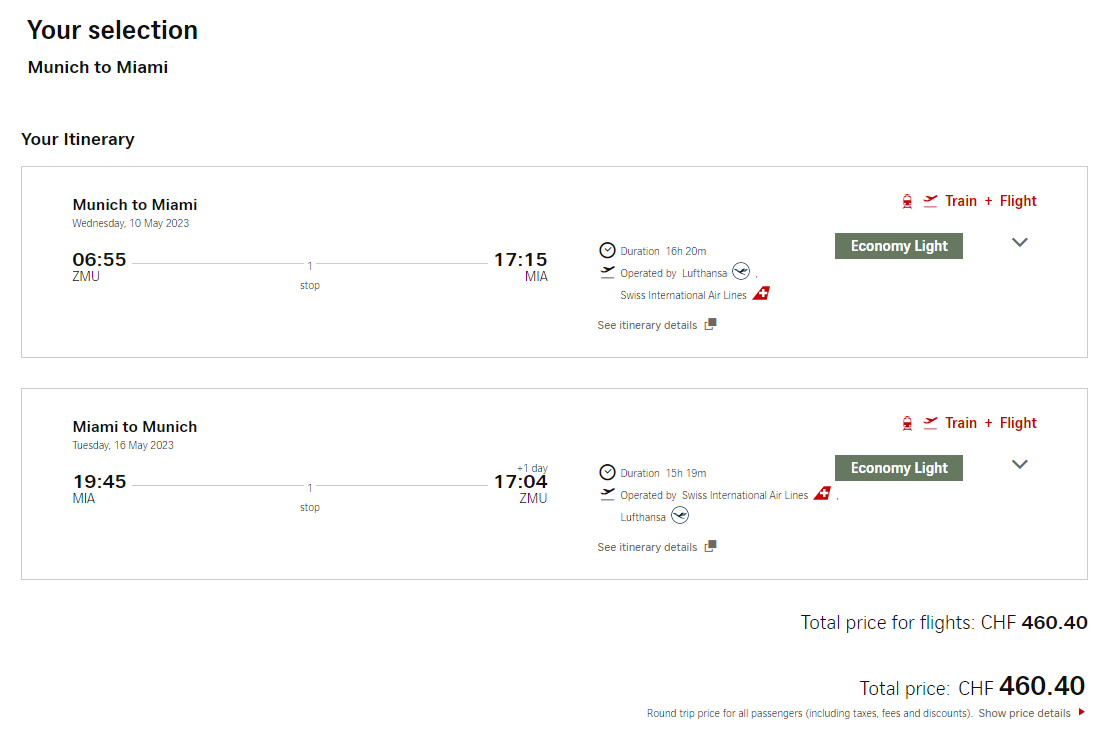Expand the Munich to Miami flight chevron
The image size is (1097, 731).
pos(1020,242)
